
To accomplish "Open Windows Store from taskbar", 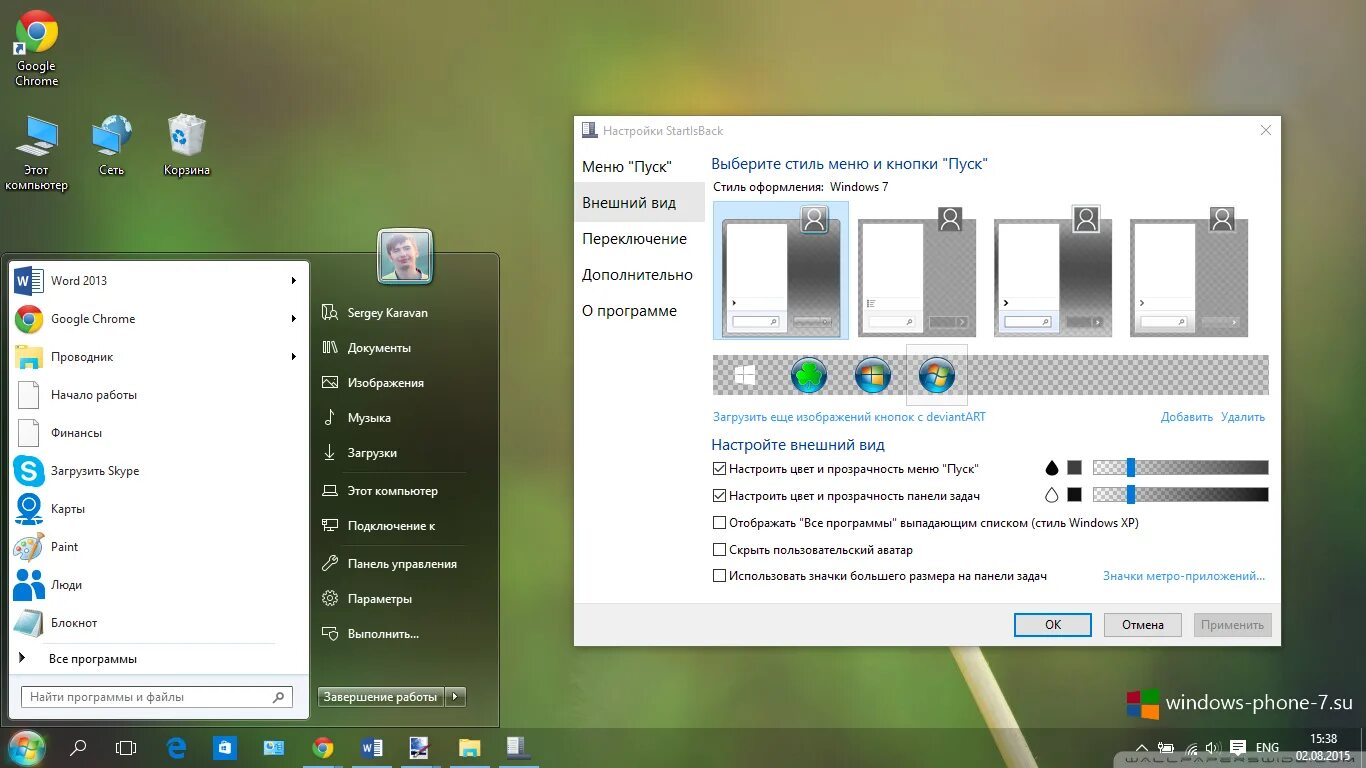I will (x=225, y=747).
